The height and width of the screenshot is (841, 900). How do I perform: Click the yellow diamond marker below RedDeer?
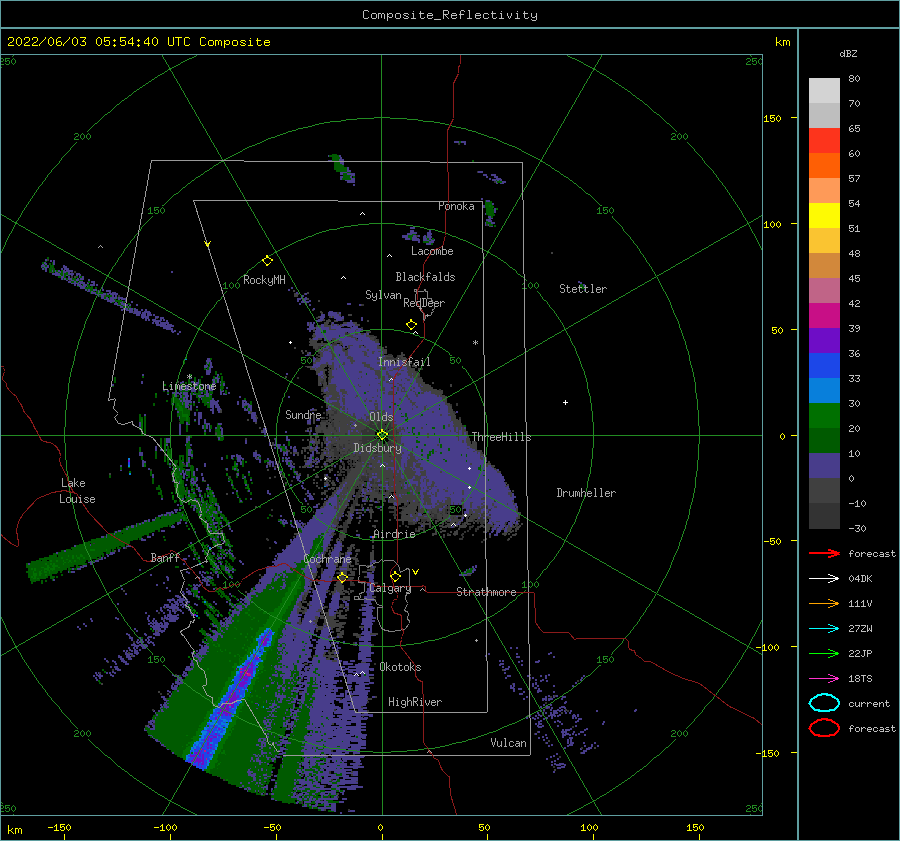tap(411, 325)
